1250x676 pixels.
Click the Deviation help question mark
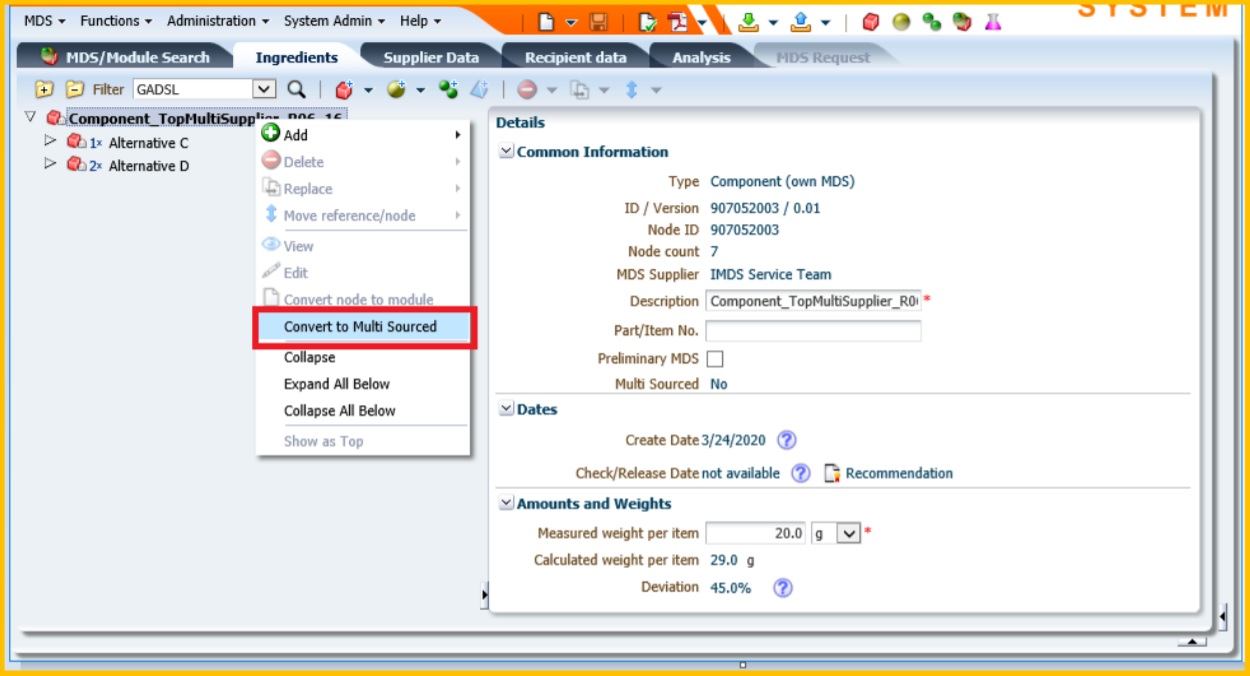785,587
